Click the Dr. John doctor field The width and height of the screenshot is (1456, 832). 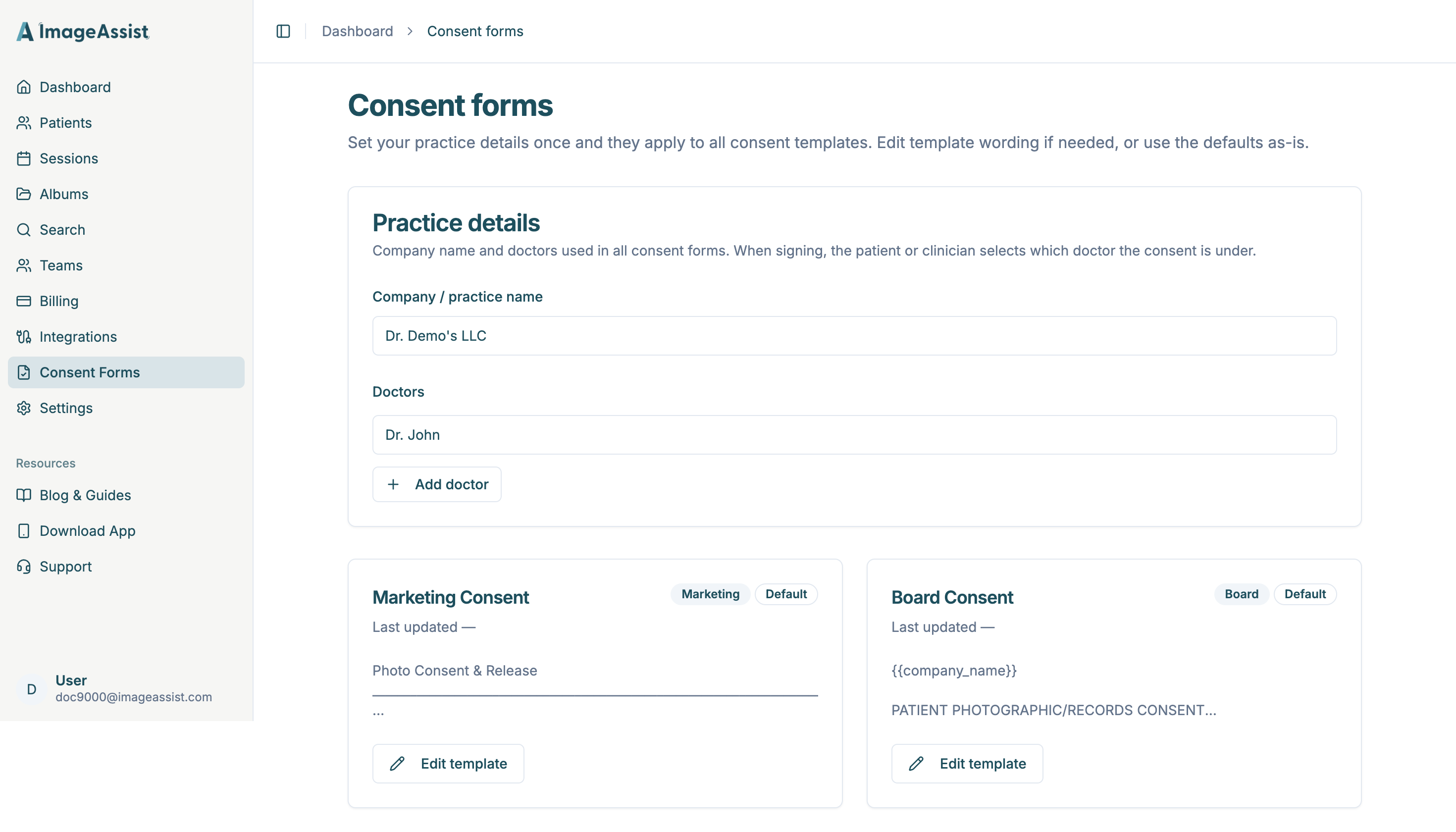coord(854,435)
